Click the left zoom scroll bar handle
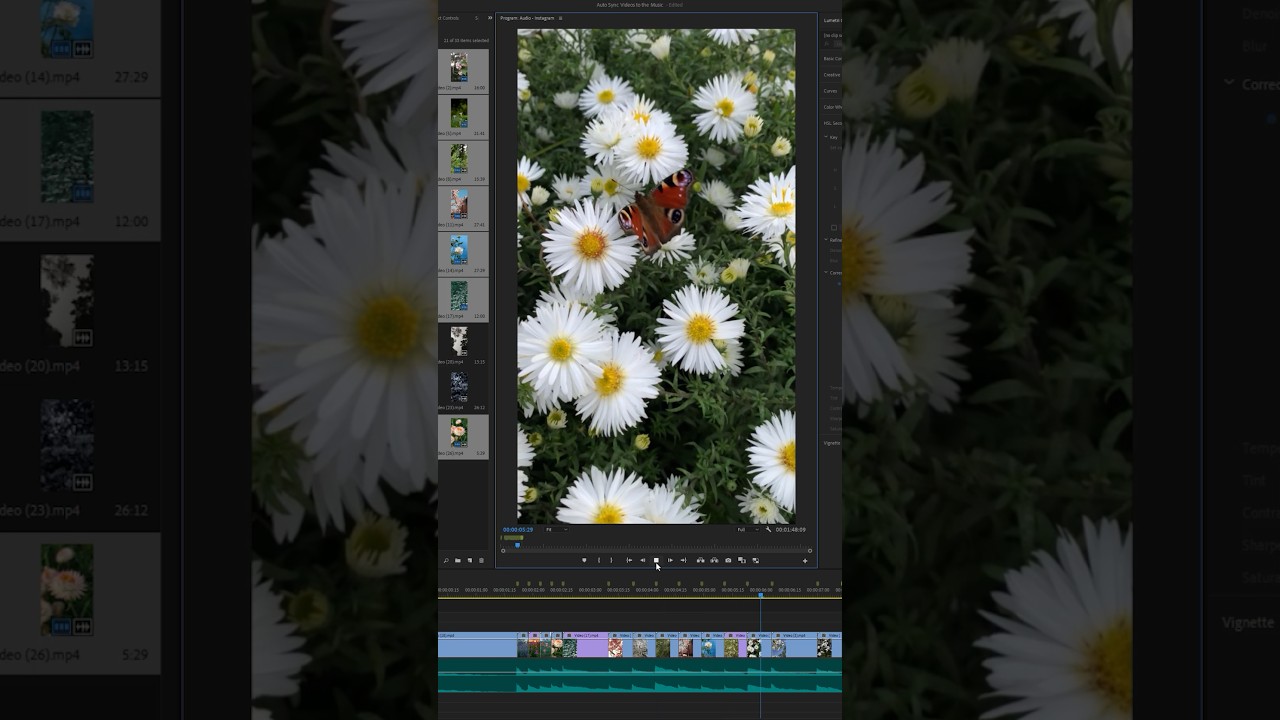1280x720 pixels. click(503, 551)
